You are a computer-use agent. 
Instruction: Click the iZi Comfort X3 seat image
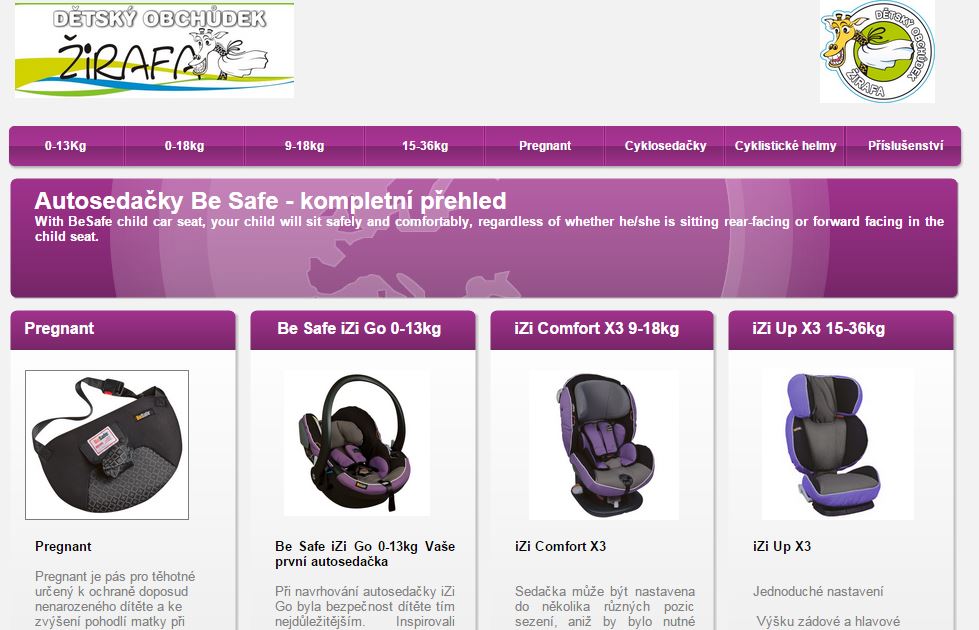603,445
